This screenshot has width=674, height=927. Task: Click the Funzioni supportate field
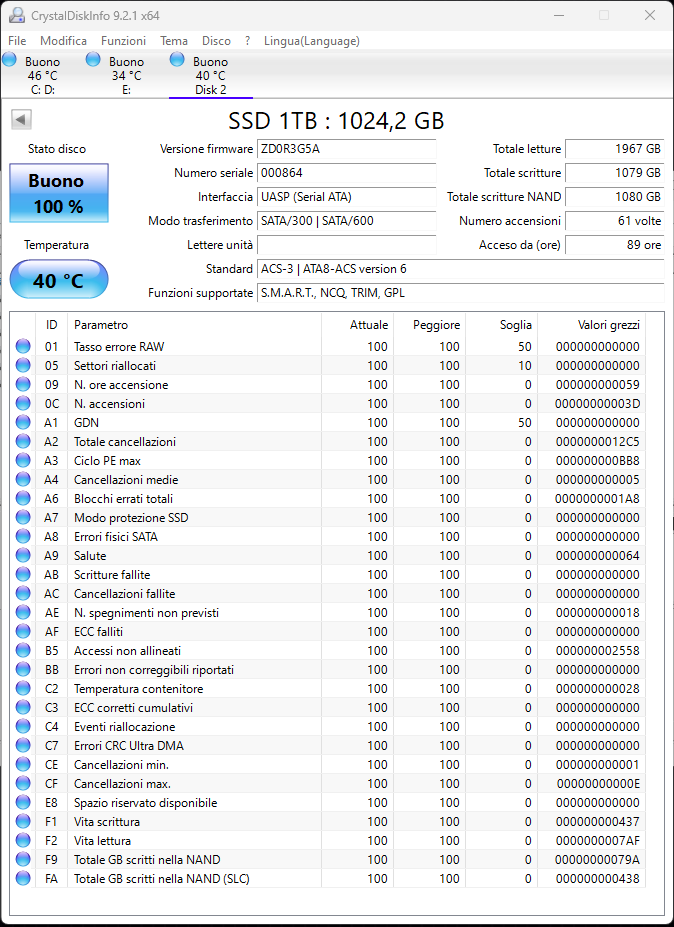[x=461, y=293]
